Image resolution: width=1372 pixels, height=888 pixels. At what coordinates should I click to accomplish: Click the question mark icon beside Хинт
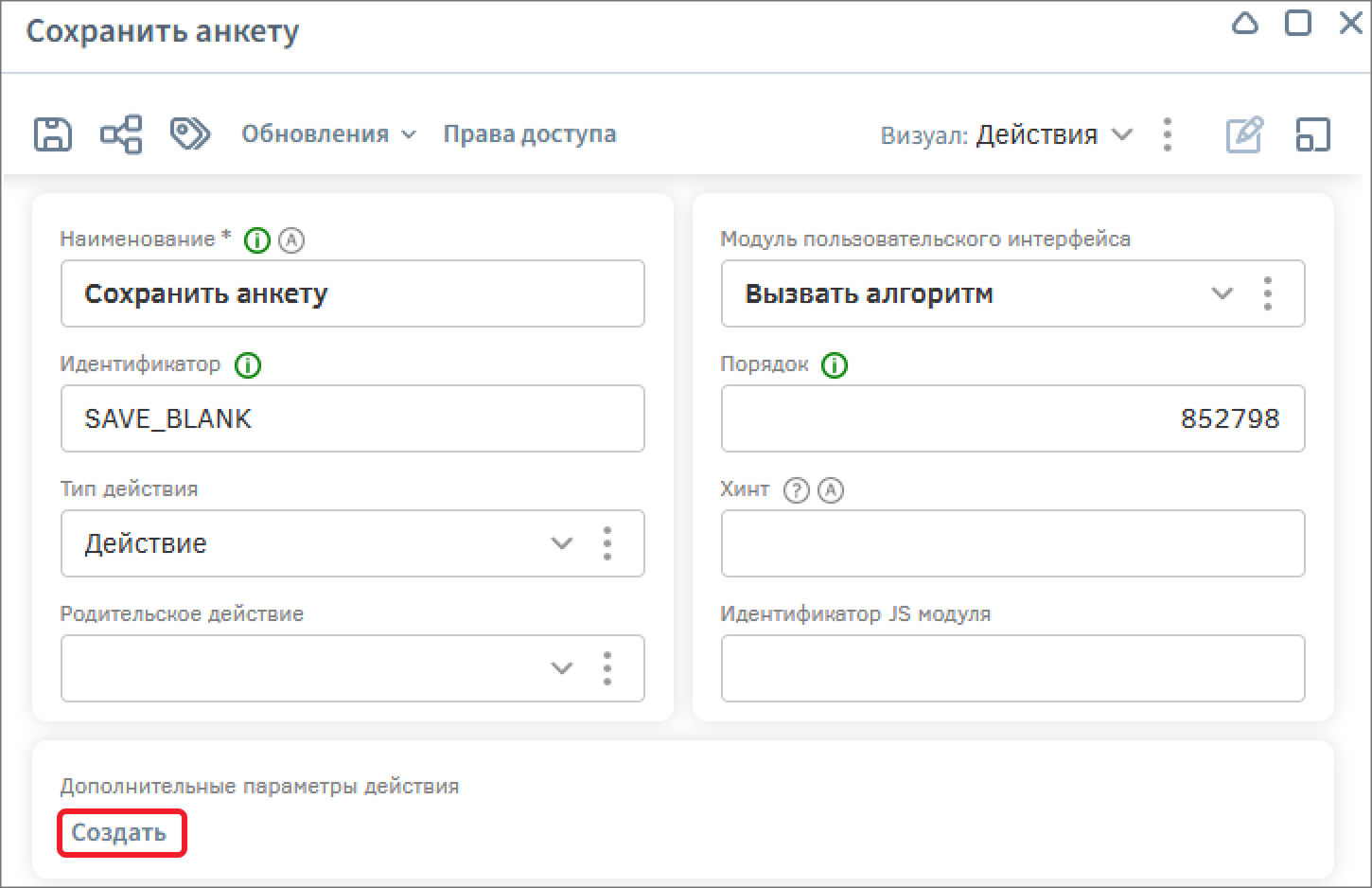[797, 490]
